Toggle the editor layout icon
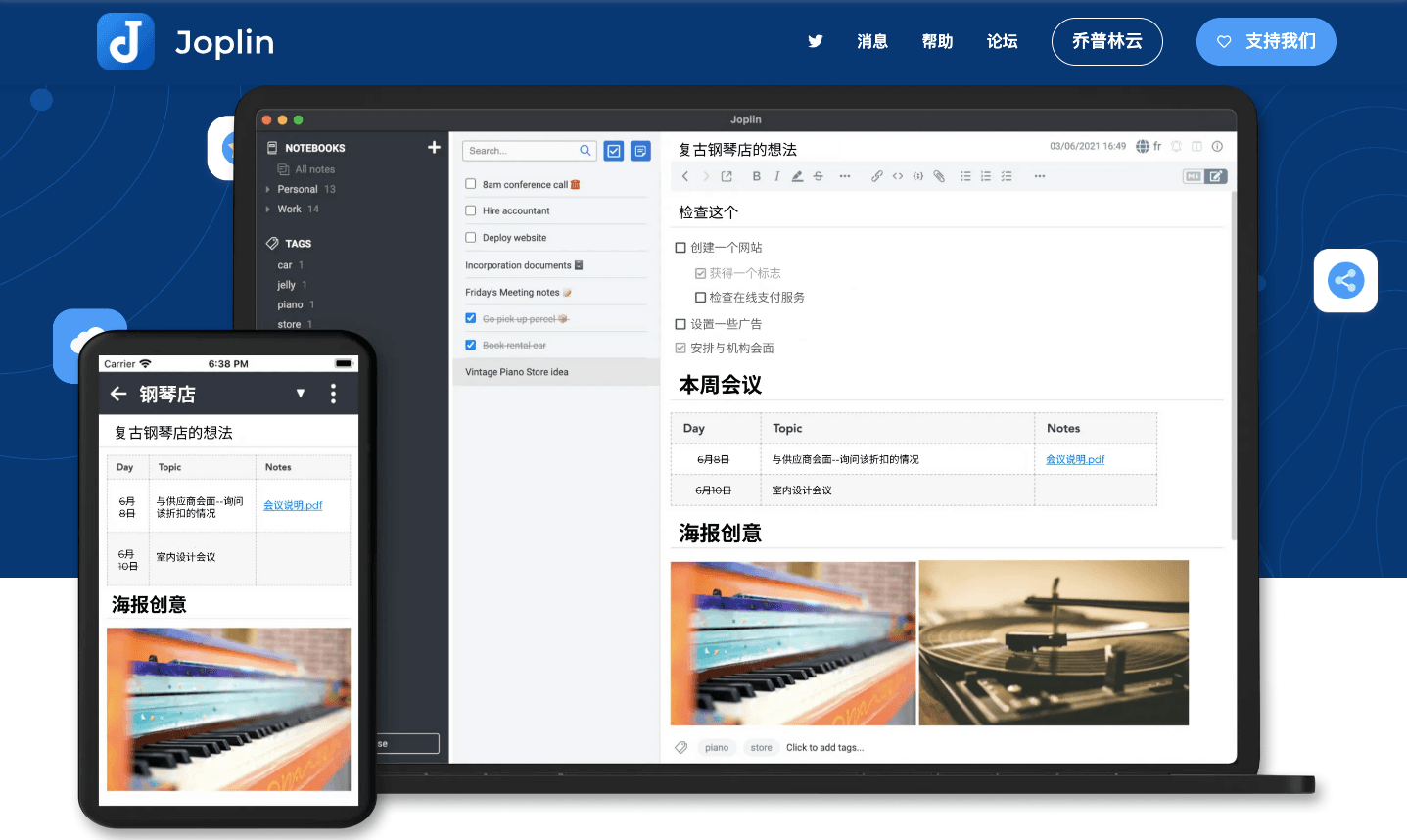The height and width of the screenshot is (840, 1407). click(x=1196, y=146)
